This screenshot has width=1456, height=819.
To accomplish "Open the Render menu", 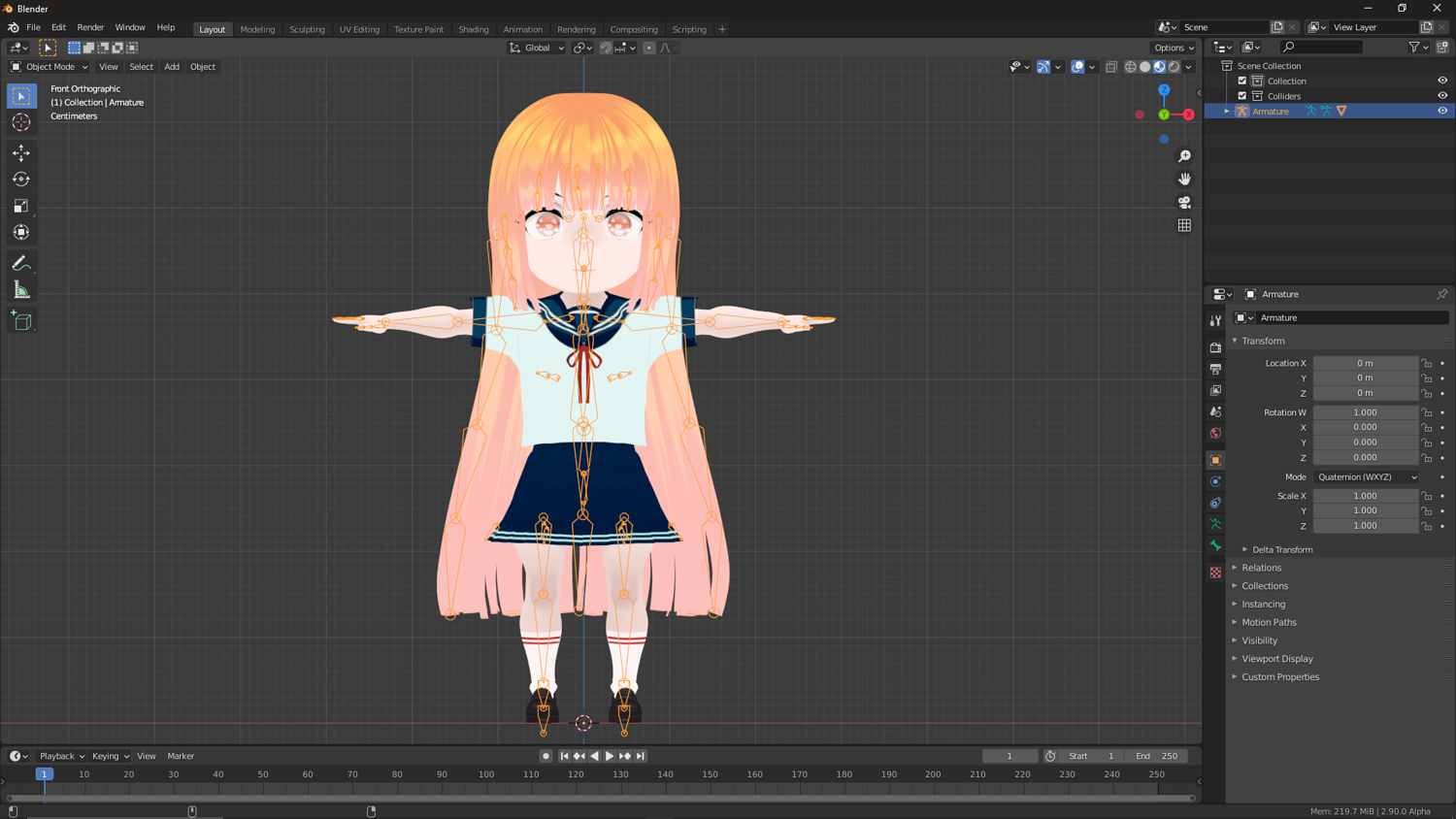I will [90, 28].
